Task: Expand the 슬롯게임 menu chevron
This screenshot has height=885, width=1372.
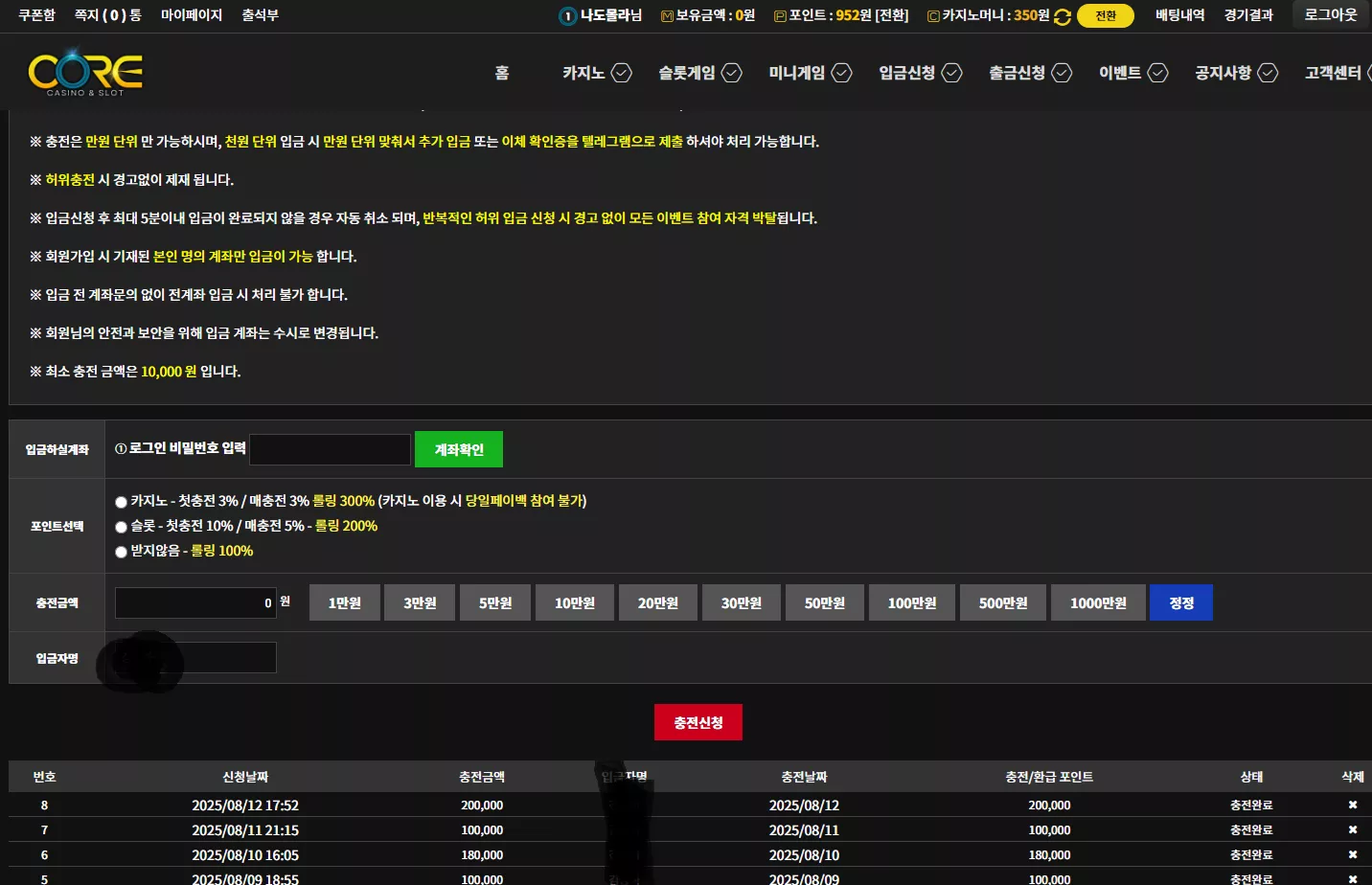Action: pos(732,73)
